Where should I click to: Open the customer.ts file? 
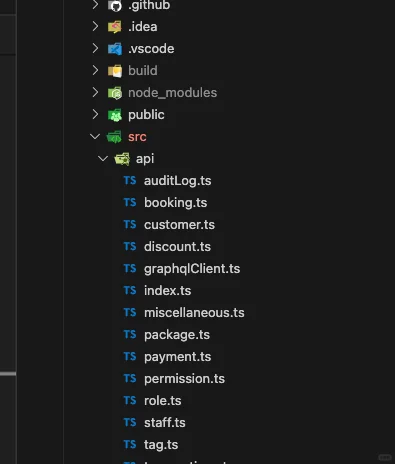pyautogui.click(x=179, y=225)
